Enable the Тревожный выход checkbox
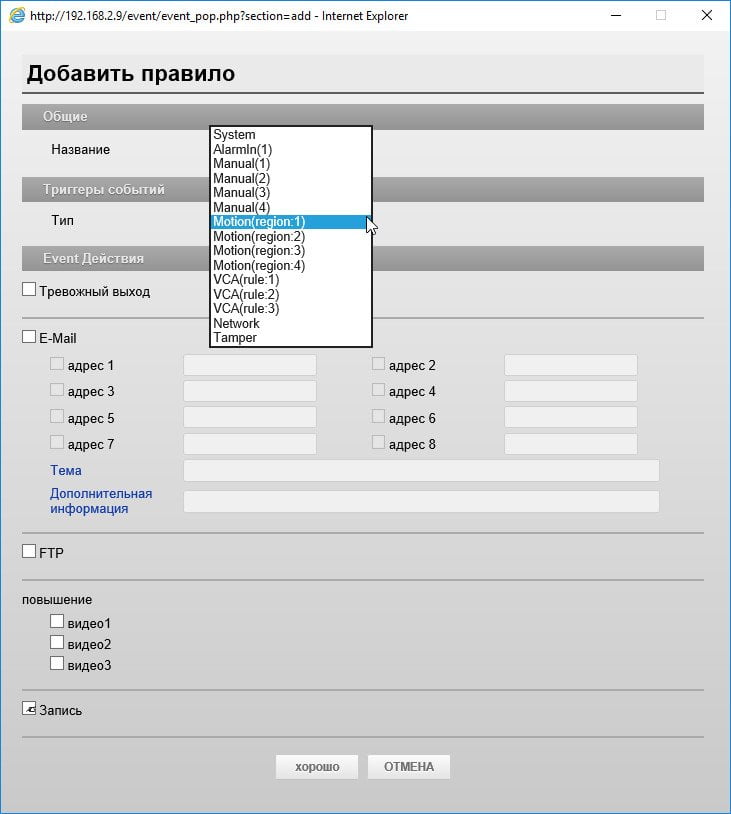Image resolution: width=731 pixels, height=814 pixels. [x=29, y=290]
